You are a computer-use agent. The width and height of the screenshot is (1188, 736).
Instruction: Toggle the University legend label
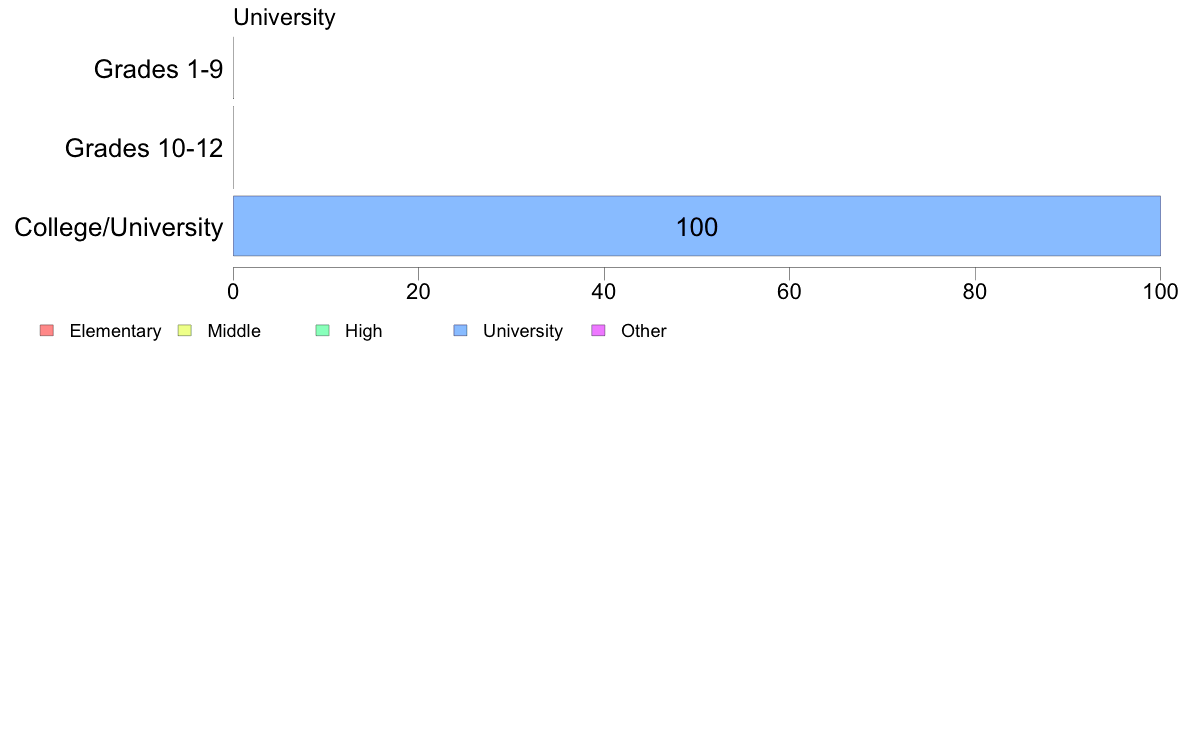[x=523, y=331]
